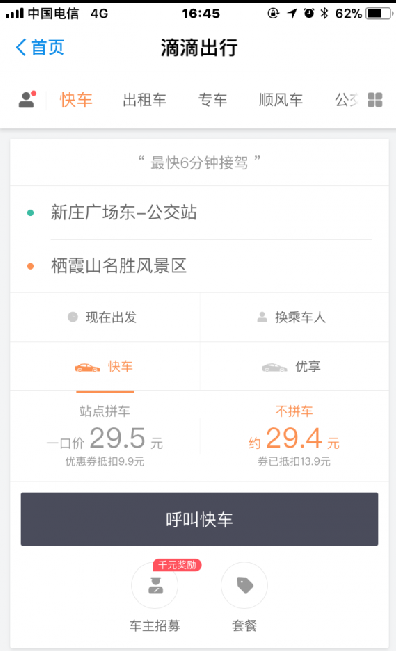This screenshot has width=396, height=651.
Task: Go back to 首页
Action: 40,47
